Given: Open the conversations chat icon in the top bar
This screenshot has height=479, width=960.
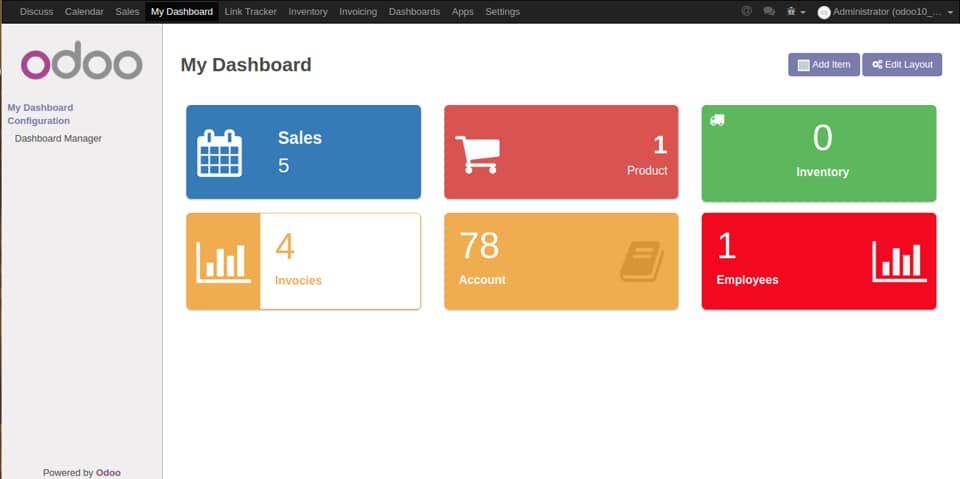Looking at the screenshot, I should point(769,11).
